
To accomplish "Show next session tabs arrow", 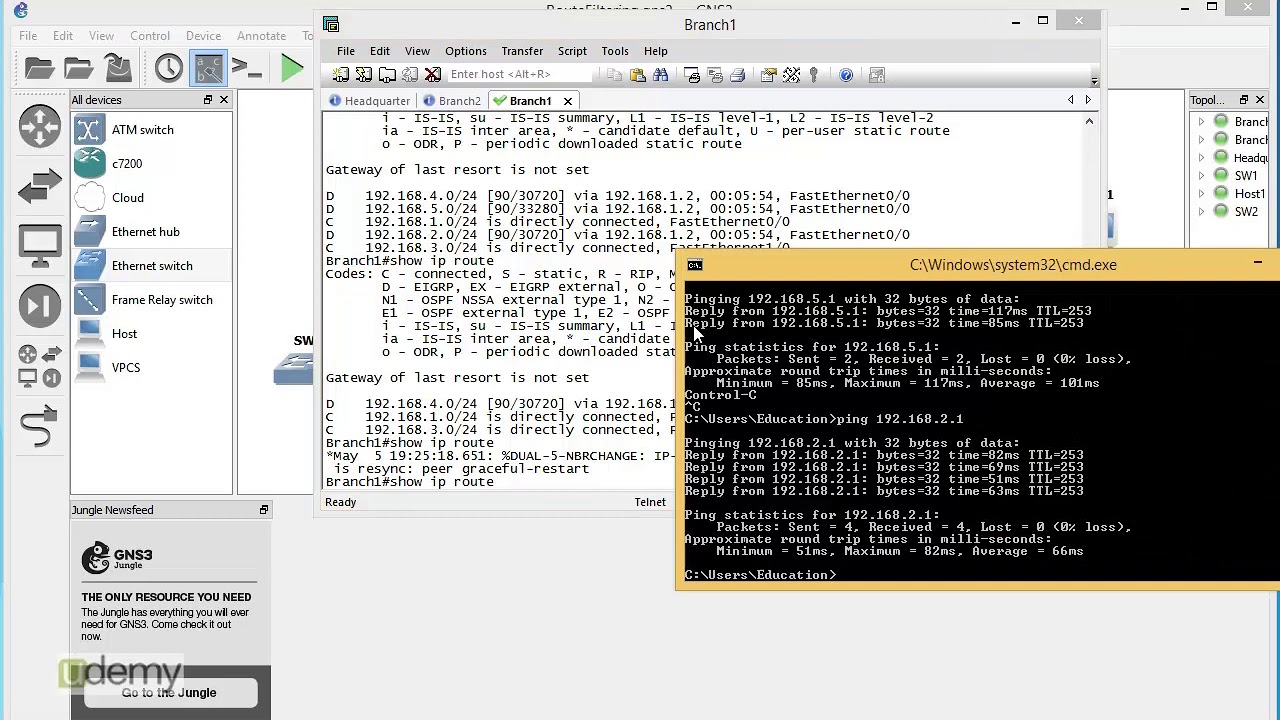I will 1088,100.
